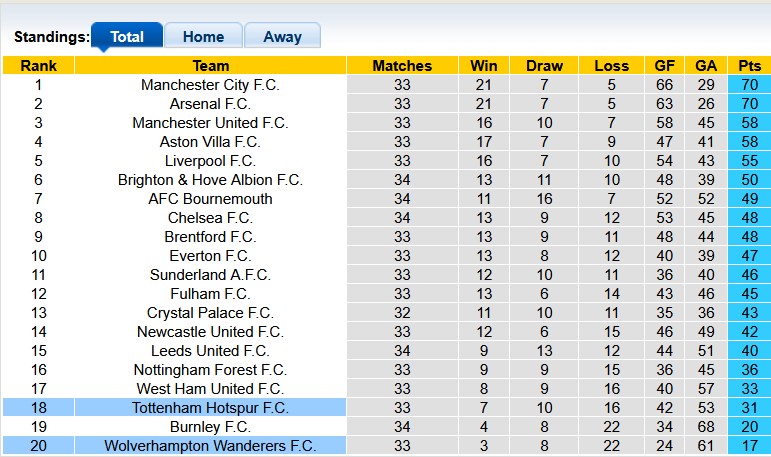Select the Tottenham Hotspur F.C. row
This screenshot has width=771, height=457.
point(210,408)
